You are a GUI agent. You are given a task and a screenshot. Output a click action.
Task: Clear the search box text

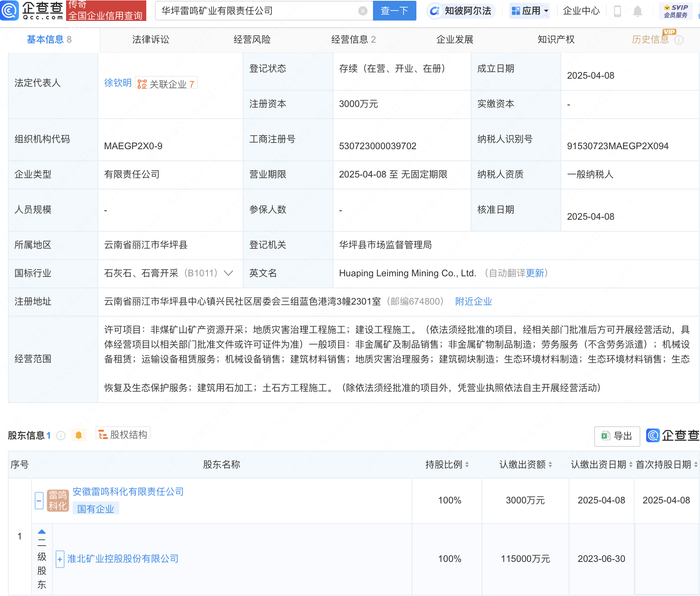pyautogui.click(x=362, y=11)
